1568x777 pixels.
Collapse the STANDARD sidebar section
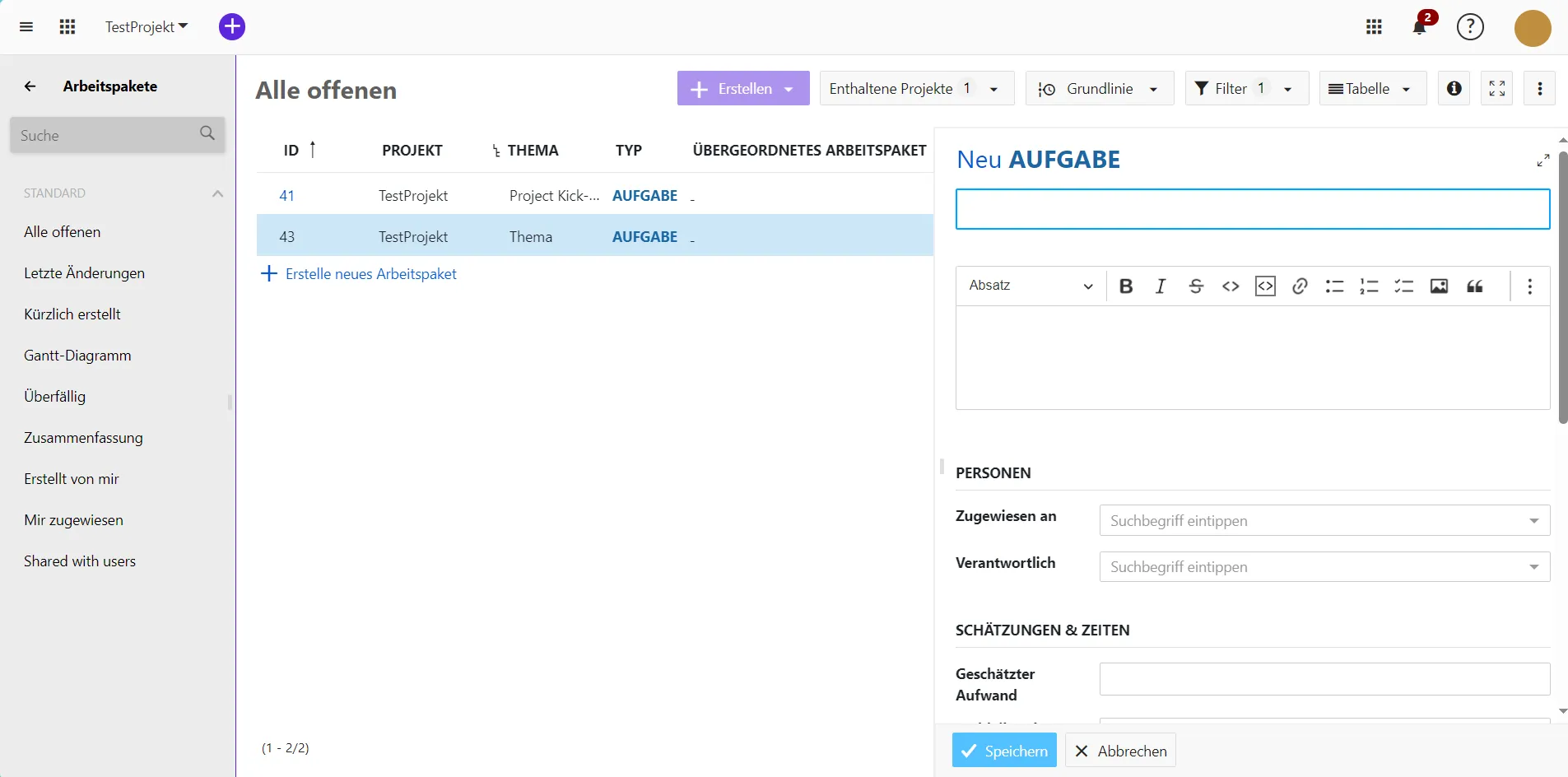coord(216,193)
